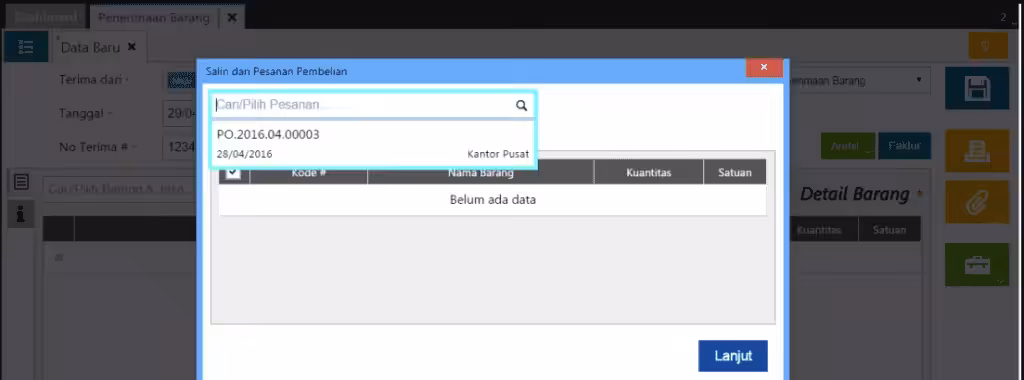Screen dimensions: 1024x380
Task: Click the background window's Satuan column header
Action: click(x=889, y=230)
